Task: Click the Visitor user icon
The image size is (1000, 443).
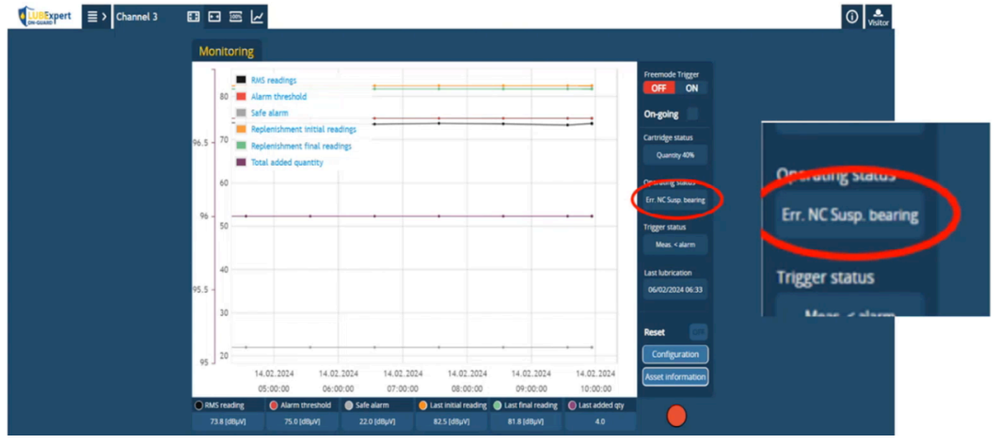Action: 878,17
